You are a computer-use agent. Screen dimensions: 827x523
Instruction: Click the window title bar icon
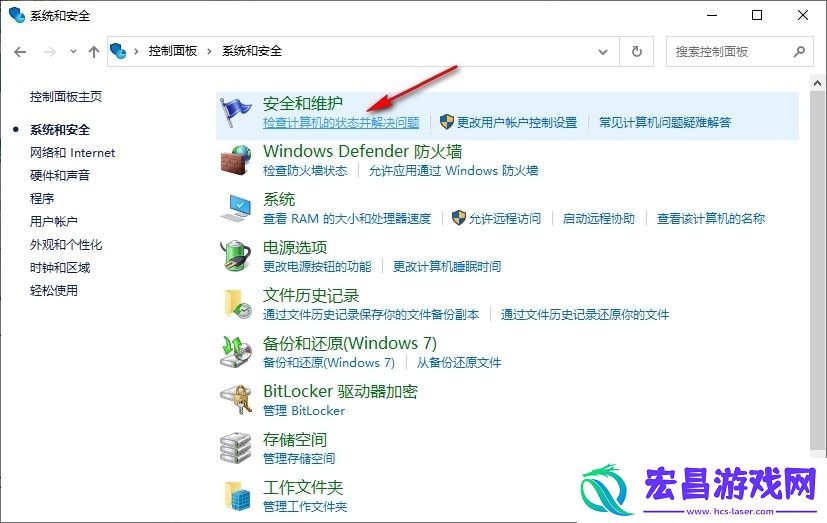[x=17, y=15]
